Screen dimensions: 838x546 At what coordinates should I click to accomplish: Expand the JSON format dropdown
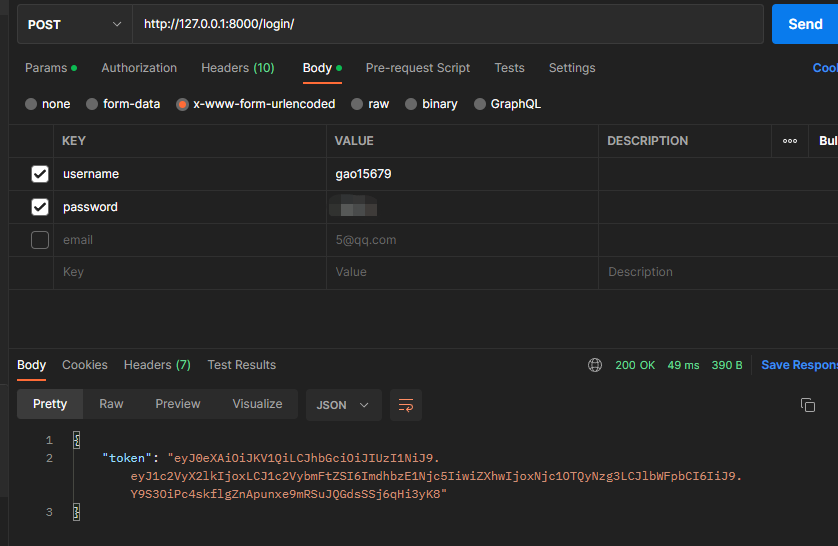[x=343, y=405]
